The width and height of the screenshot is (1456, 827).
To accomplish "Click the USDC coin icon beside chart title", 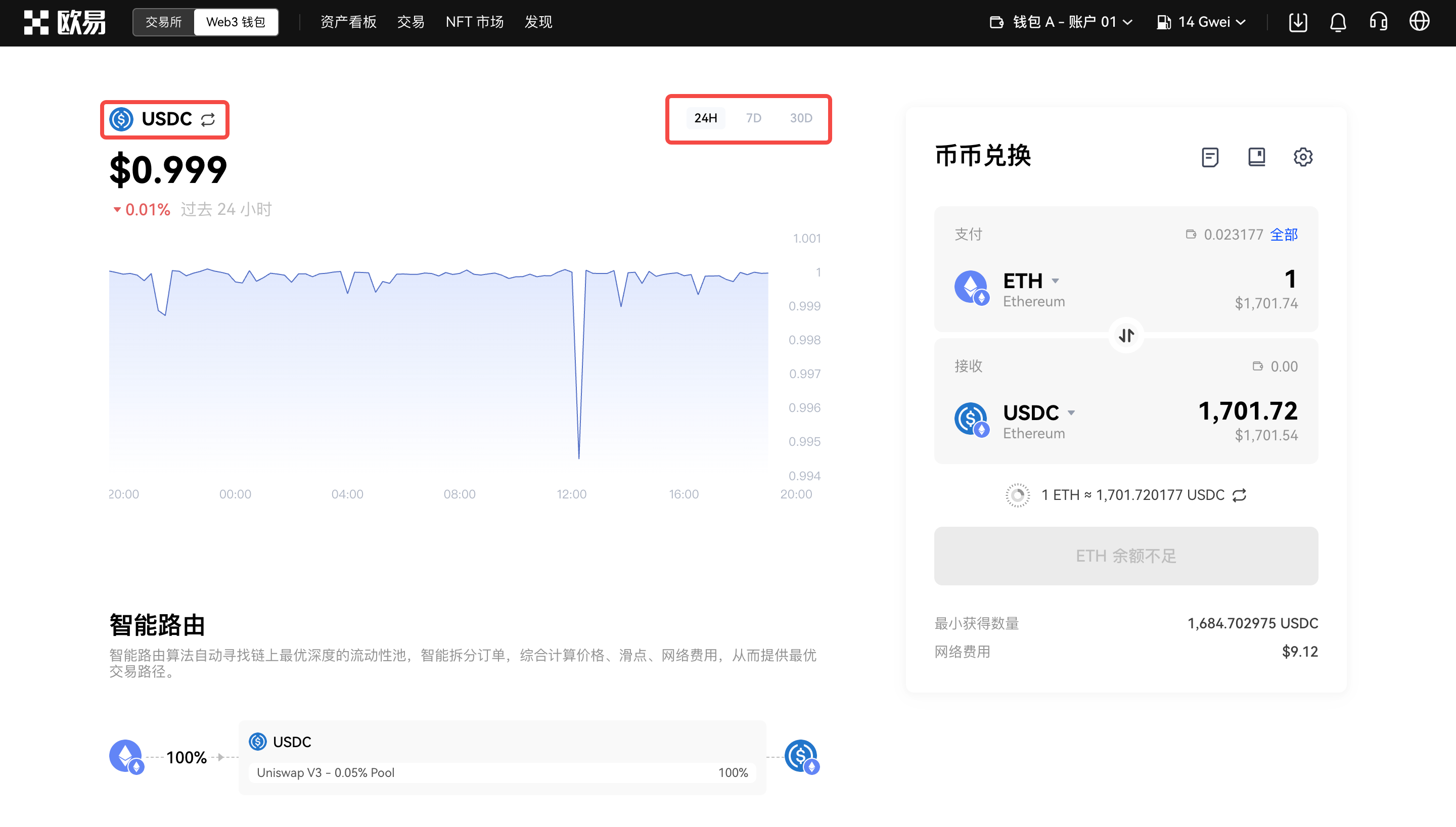I will click(121, 119).
